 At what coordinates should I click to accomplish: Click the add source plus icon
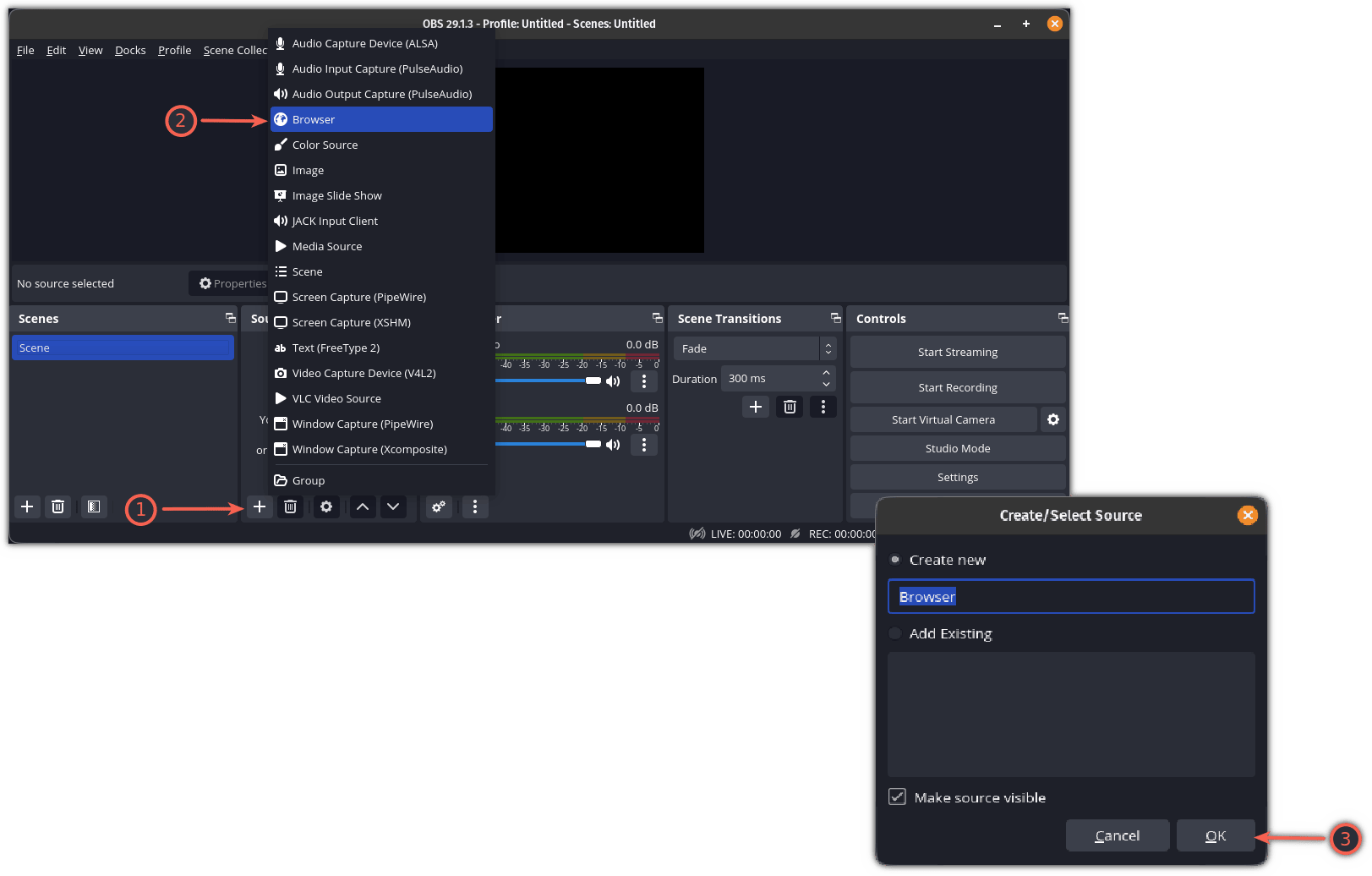[x=260, y=506]
